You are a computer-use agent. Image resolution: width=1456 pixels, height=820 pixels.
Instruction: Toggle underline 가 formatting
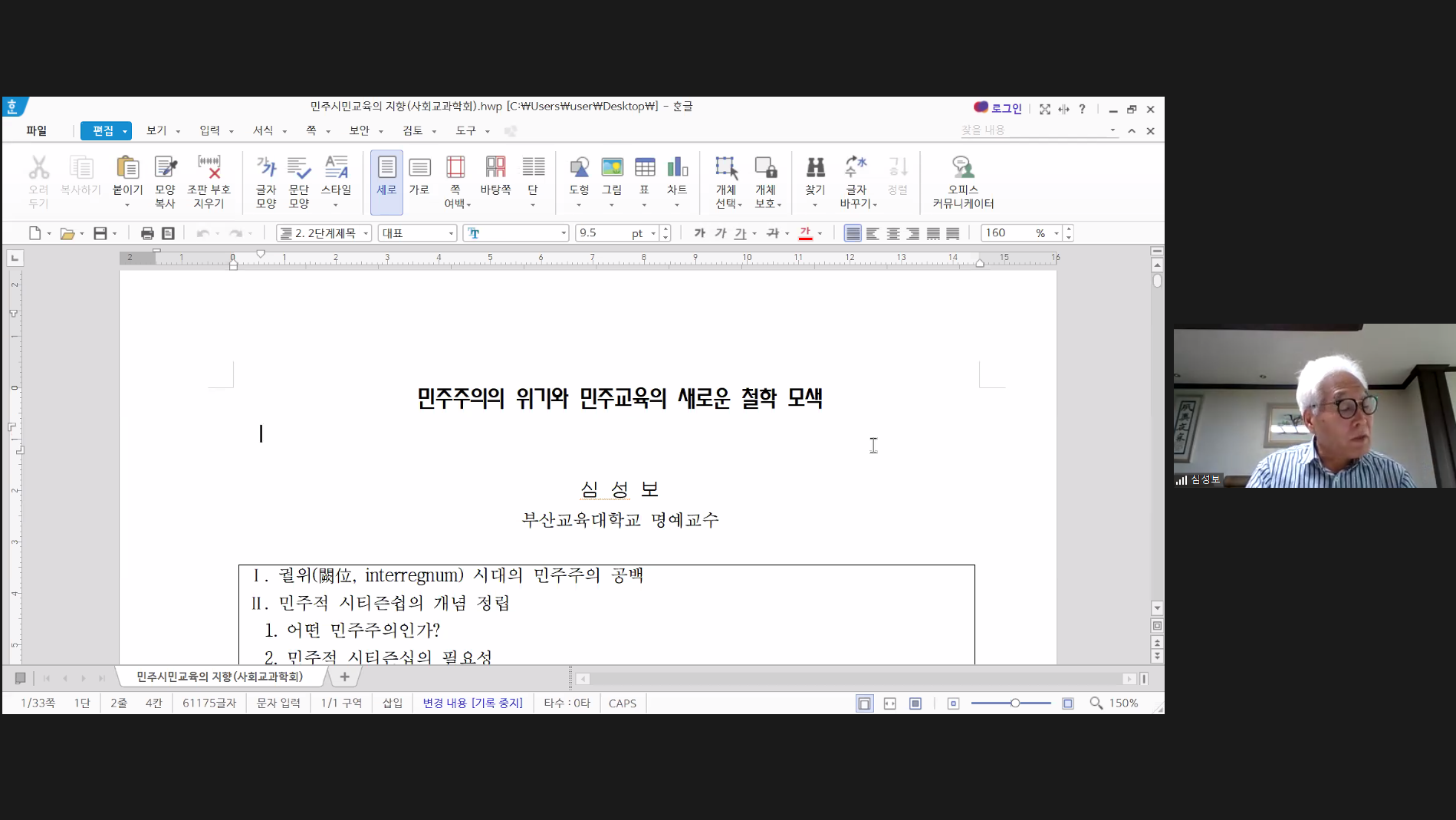pyautogui.click(x=740, y=233)
